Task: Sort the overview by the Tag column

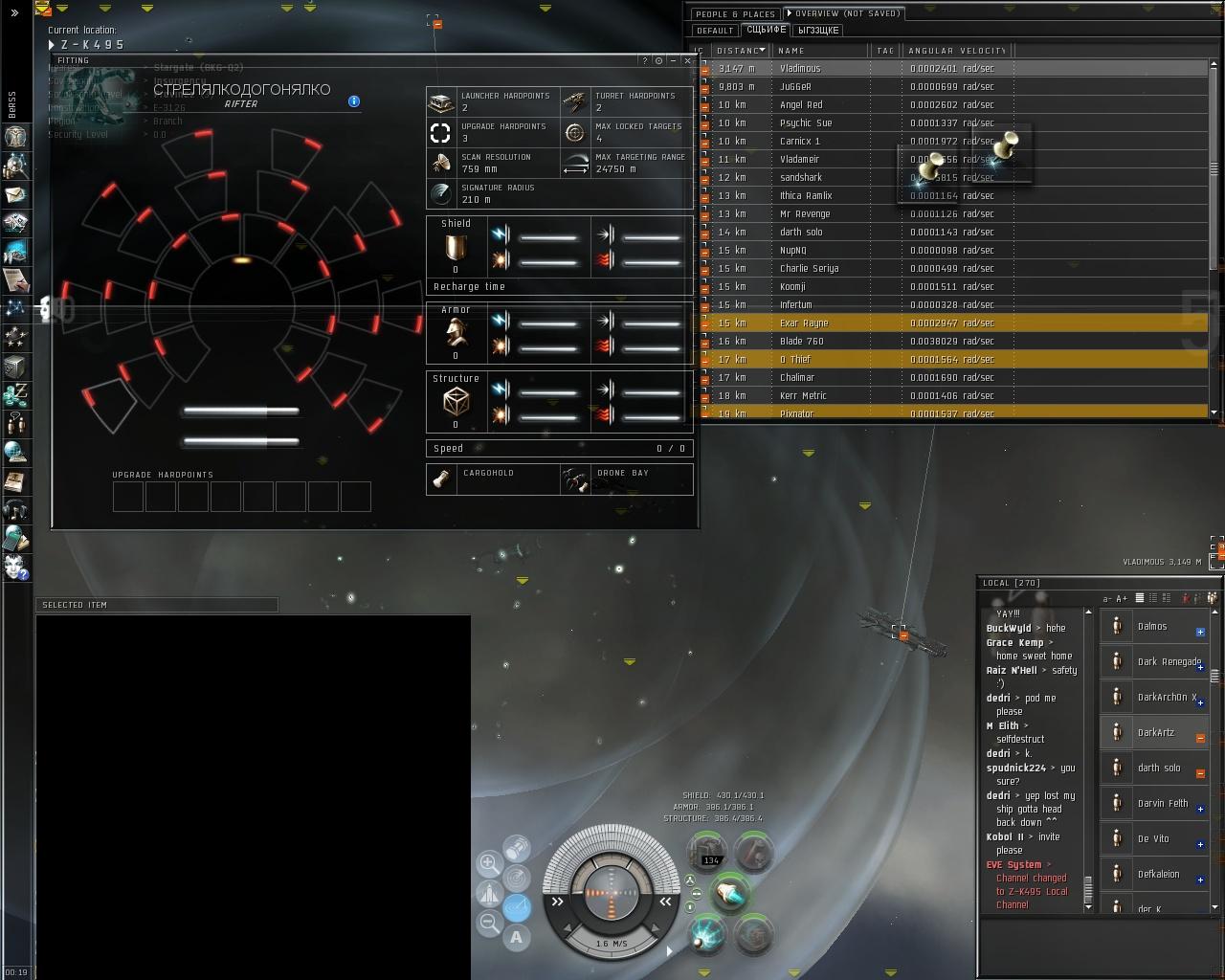Action: tap(885, 51)
